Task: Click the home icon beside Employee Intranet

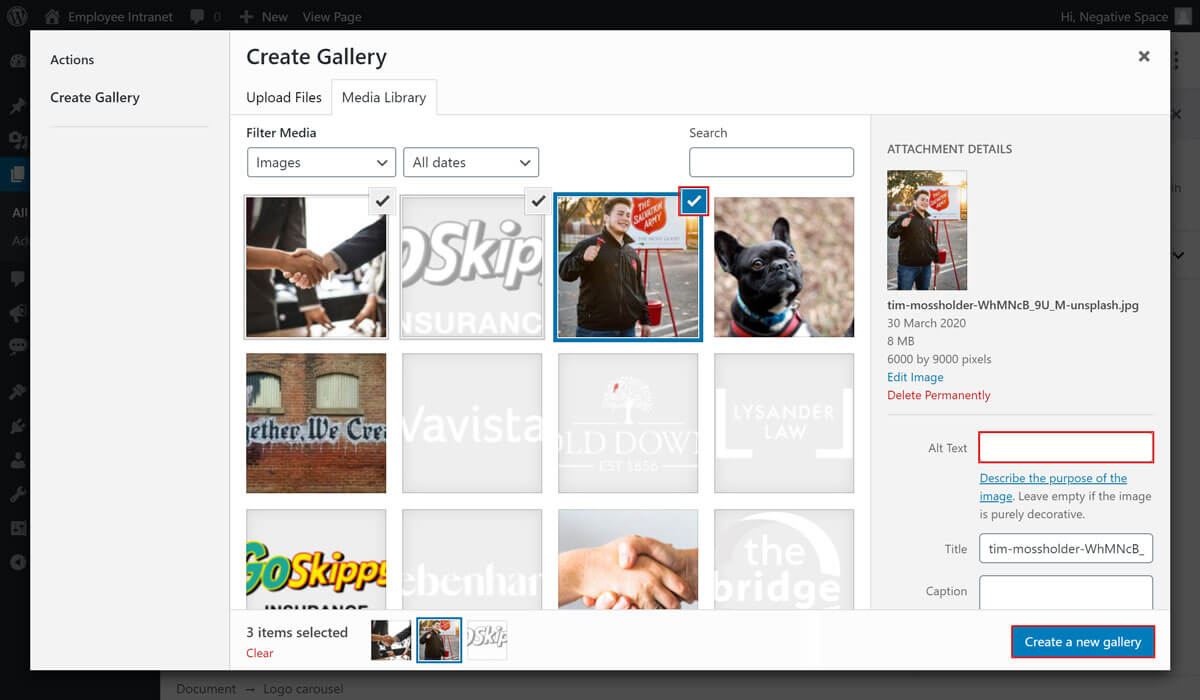Action: 52,16
